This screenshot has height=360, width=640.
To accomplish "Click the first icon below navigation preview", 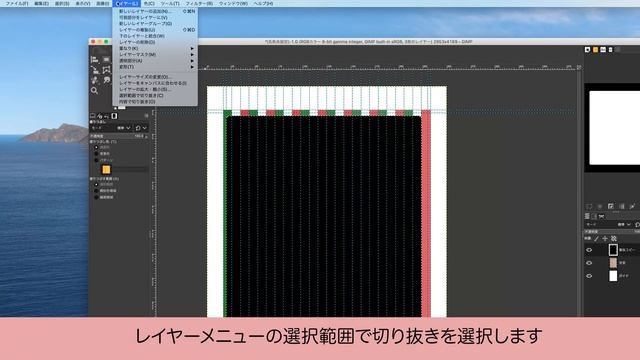I will pyautogui.click(x=589, y=207).
